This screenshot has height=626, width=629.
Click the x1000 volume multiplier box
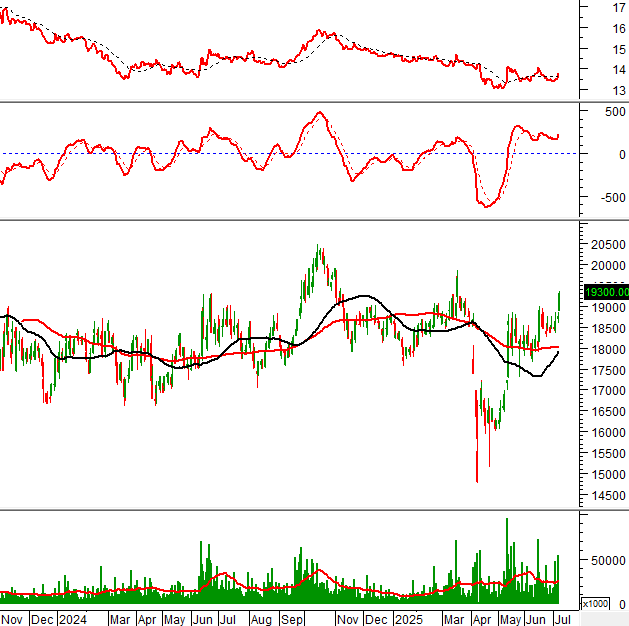(595, 604)
